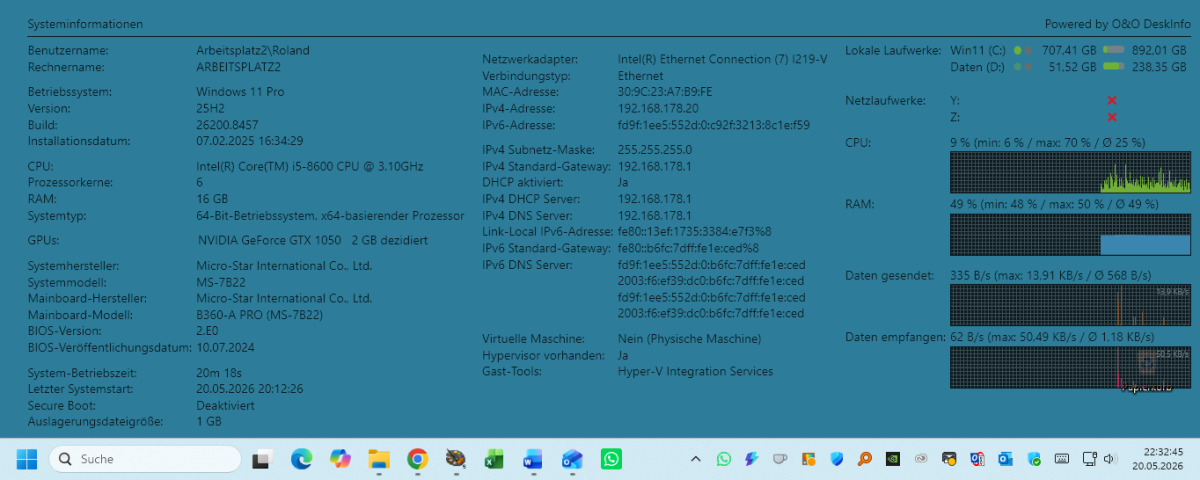
Task: Click the 'Systeminformationen' heading
Action: pos(85,23)
